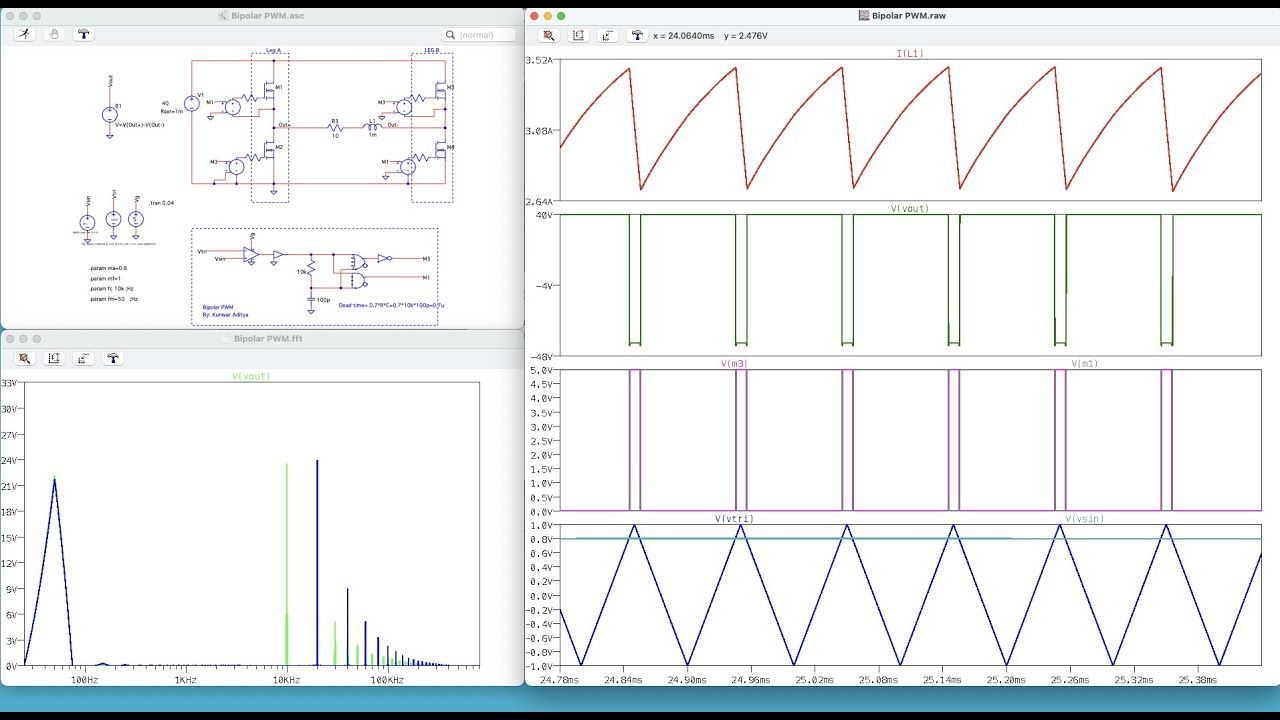Click the zoom-to-fit icon in Bipolar PWM.fft toolbar
Image resolution: width=1280 pixels, height=720 pixels.
[25, 358]
